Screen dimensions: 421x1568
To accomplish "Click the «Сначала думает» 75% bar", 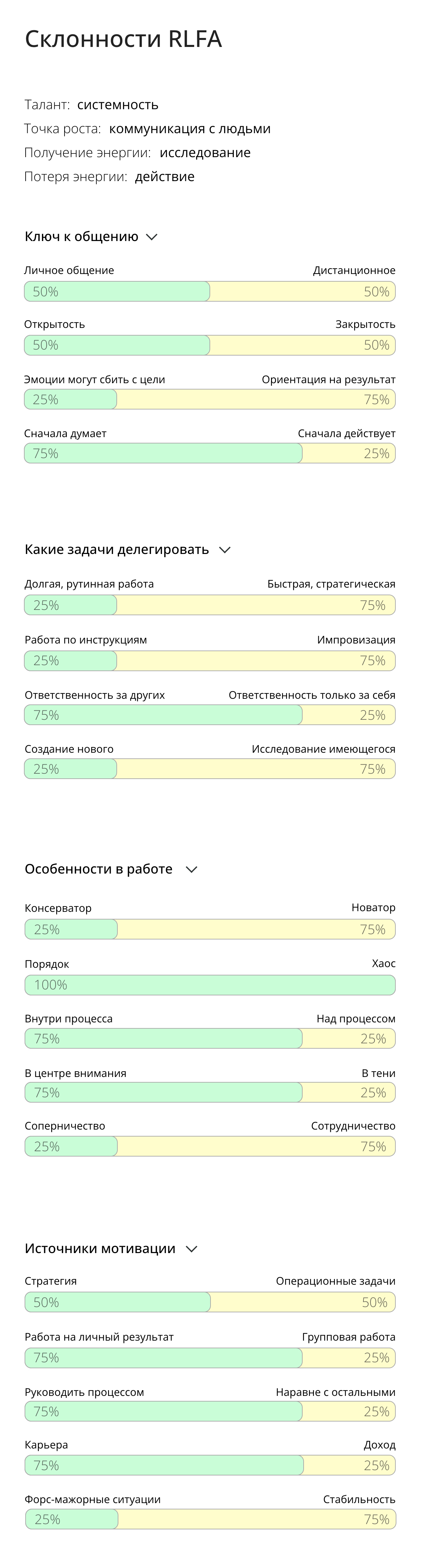I will click(163, 453).
